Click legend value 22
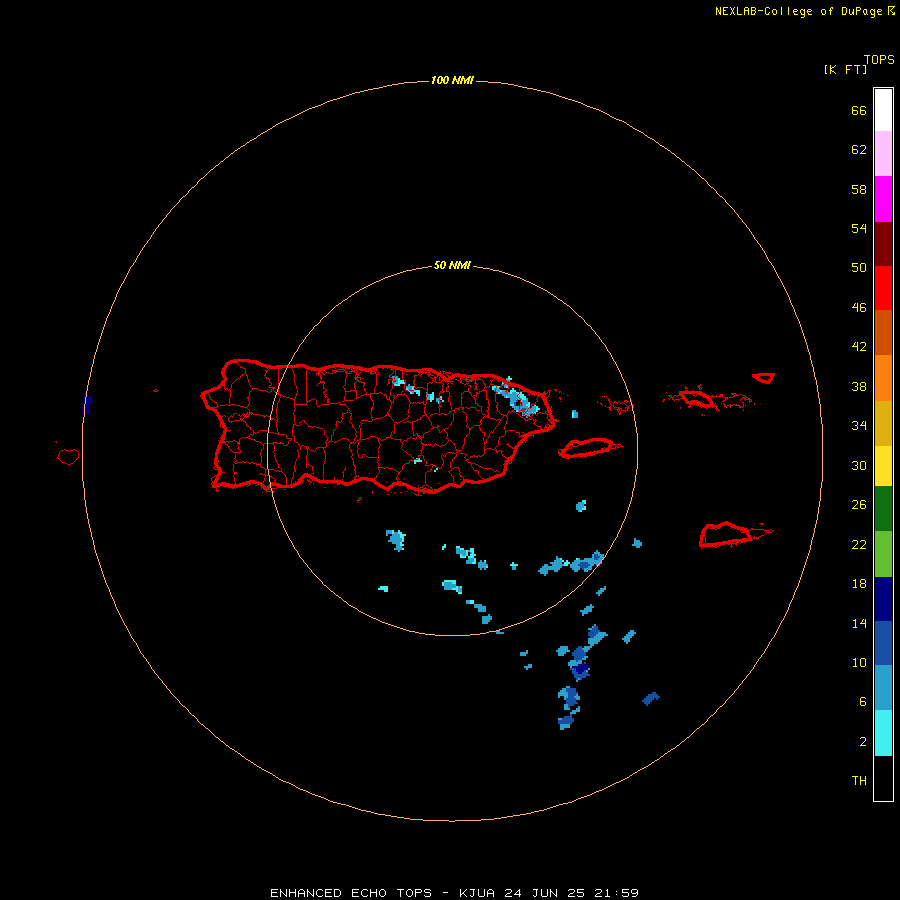900x900 pixels. point(859,544)
